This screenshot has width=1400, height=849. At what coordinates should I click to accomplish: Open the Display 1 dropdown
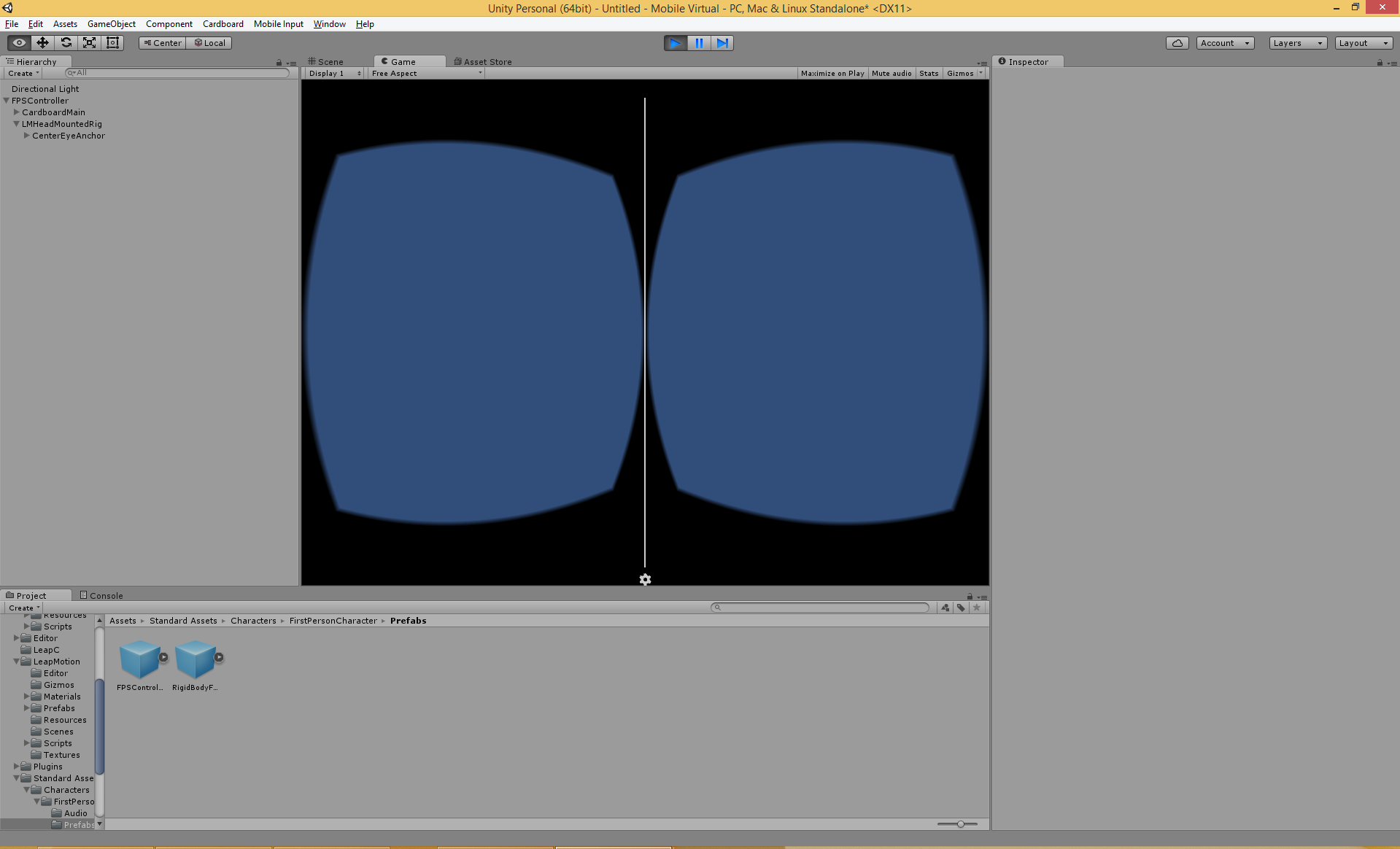pyautogui.click(x=334, y=74)
